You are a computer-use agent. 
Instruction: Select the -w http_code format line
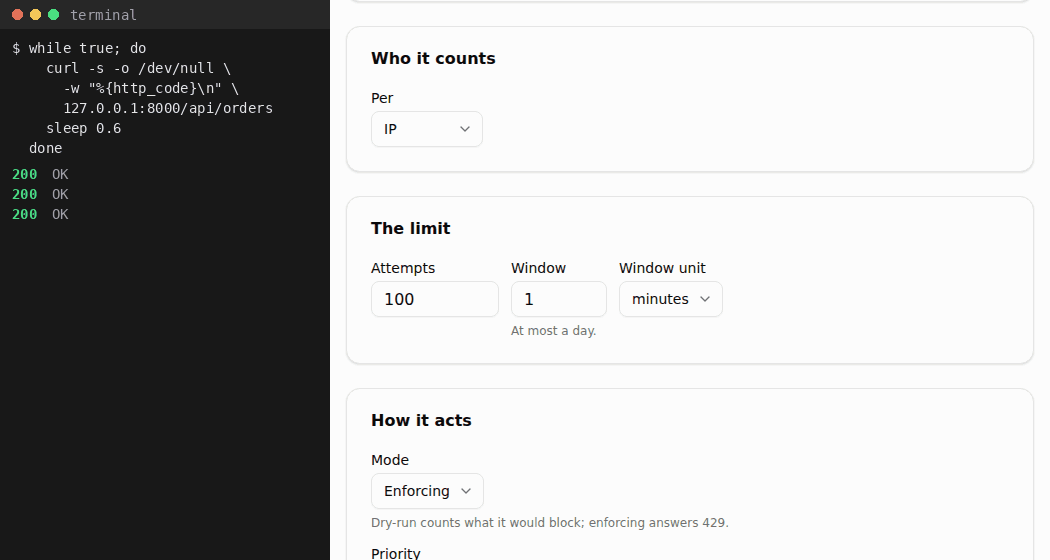click(x=151, y=88)
